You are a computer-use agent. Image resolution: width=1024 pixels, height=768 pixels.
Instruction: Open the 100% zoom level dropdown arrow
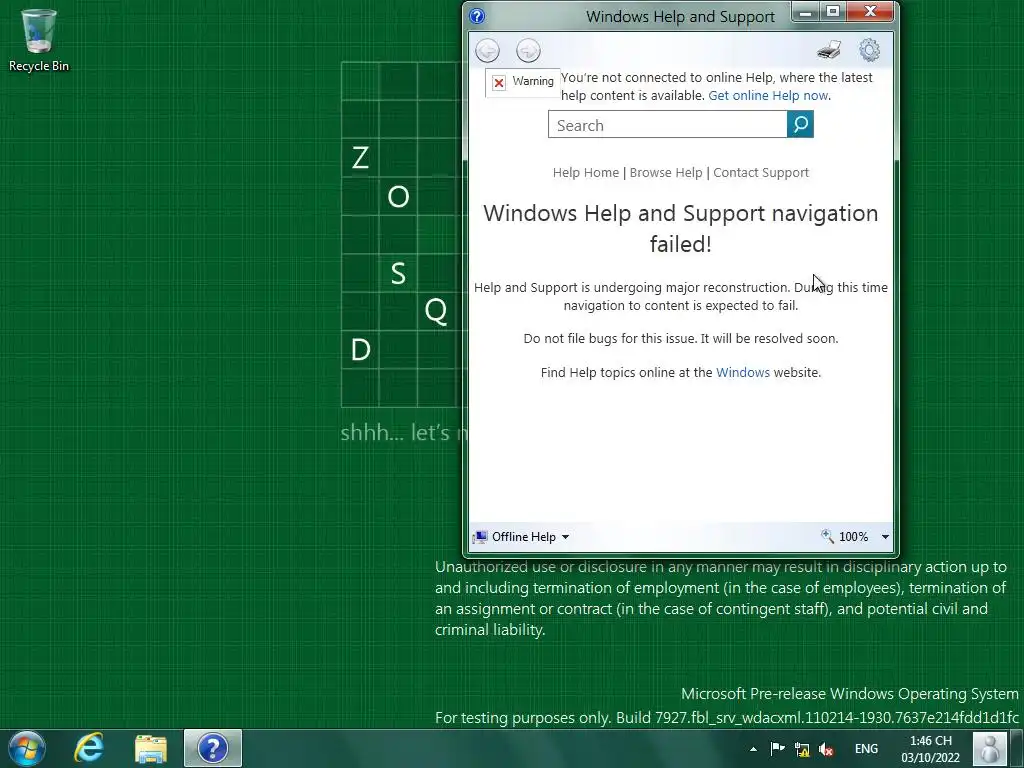pos(885,537)
